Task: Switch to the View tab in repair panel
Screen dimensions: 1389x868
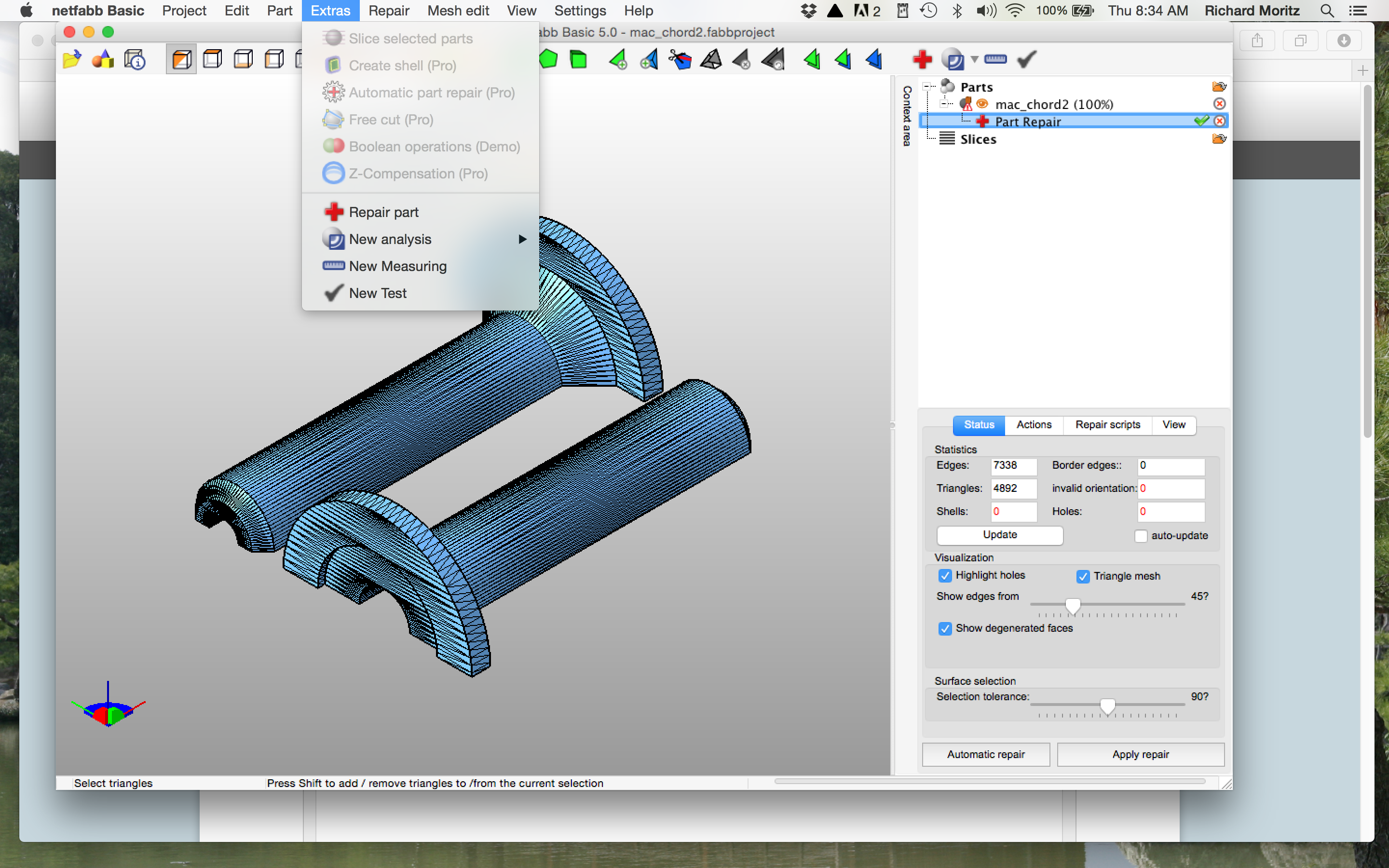Action: pyautogui.click(x=1174, y=425)
